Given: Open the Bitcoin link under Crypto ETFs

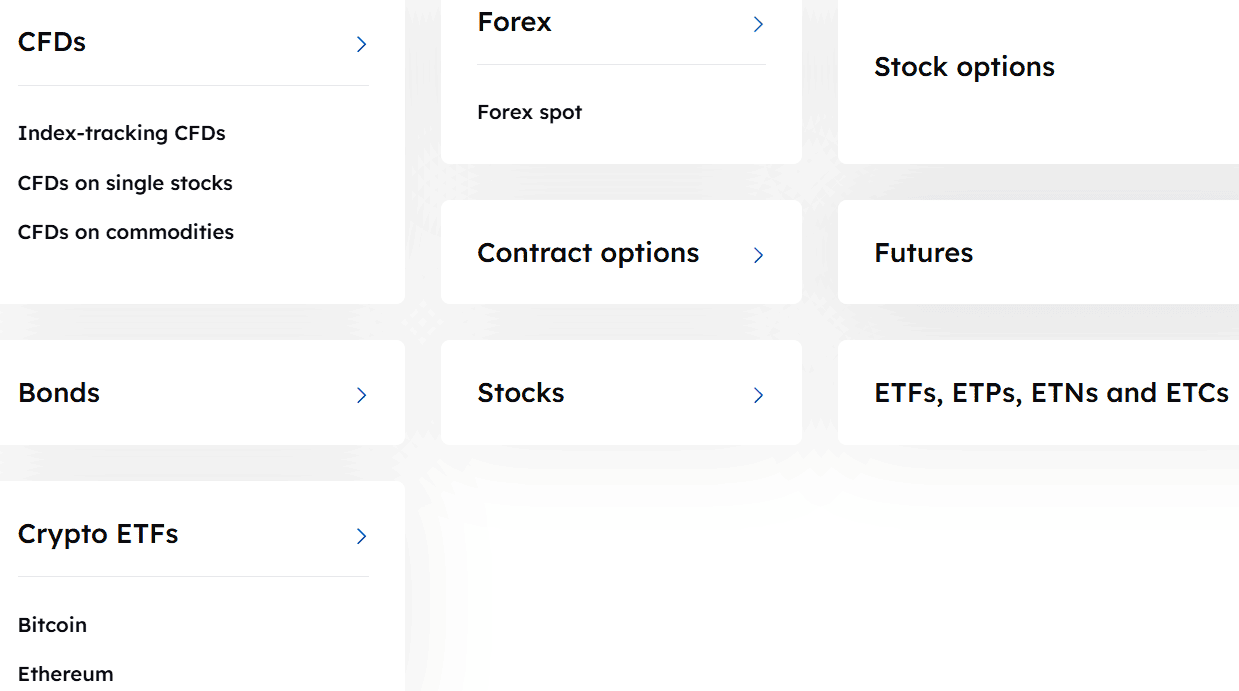Looking at the screenshot, I should coord(51,625).
